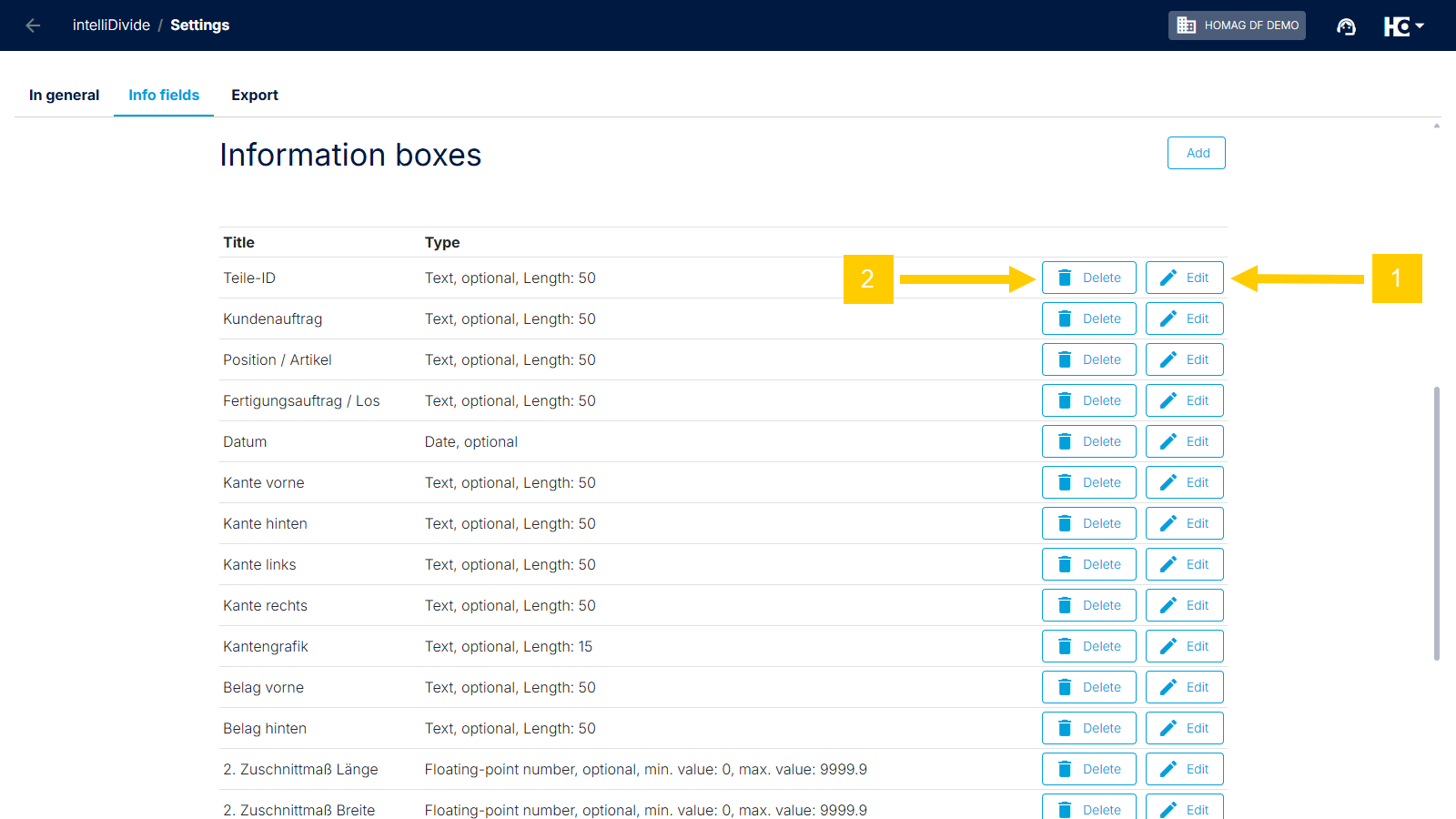Click trash icon for Belag vorne
This screenshot has width=1456, height=819.
pyautogui.click(x=1065, y=687)
